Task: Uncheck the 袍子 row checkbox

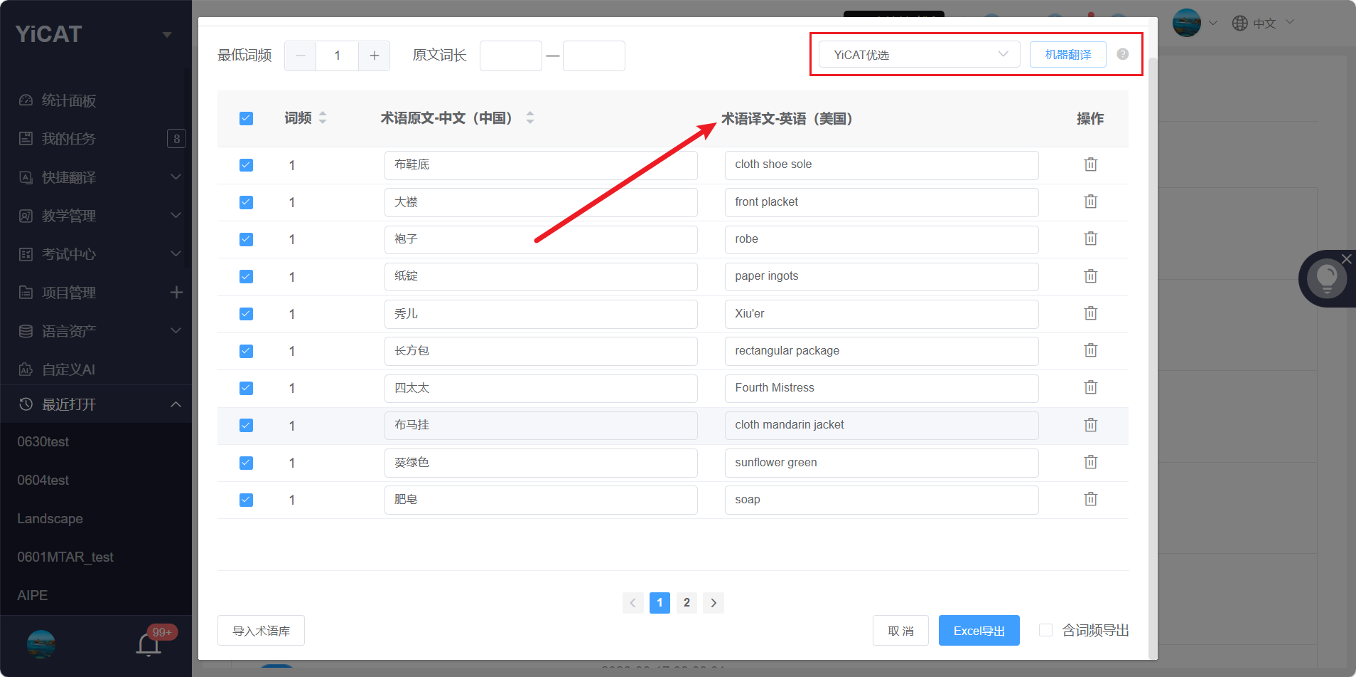Action: point(246,239)
